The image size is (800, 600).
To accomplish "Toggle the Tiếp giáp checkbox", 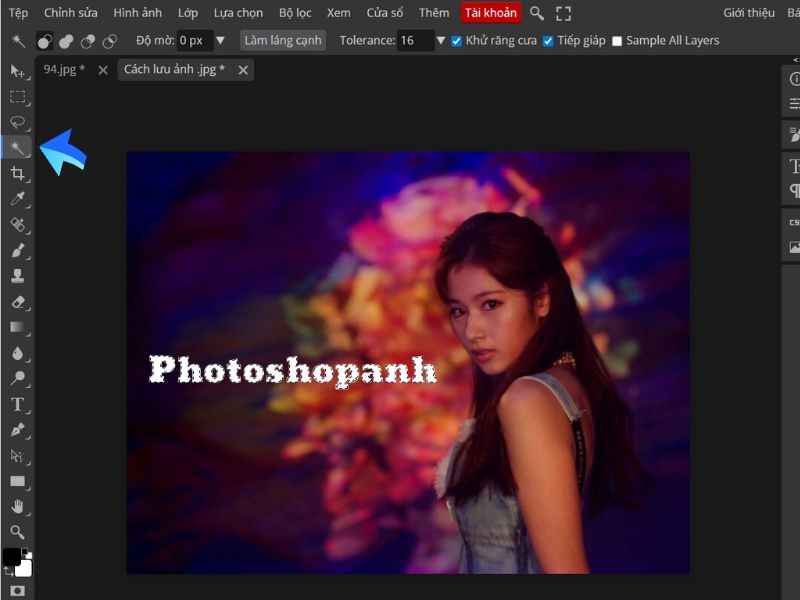I will coord(548,41).
